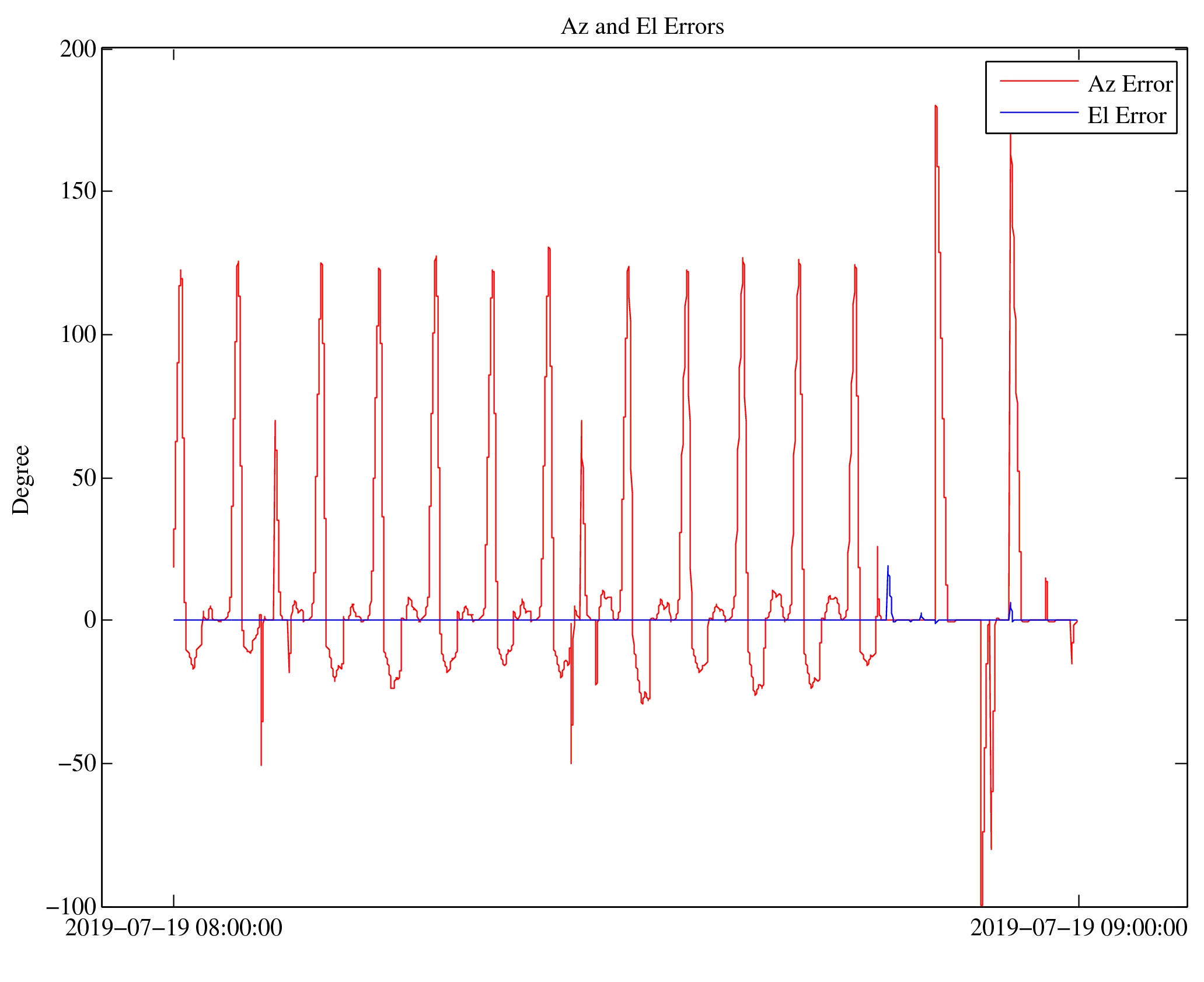The height and width of the screenshot is (982, 1204).
Task: Click the 0 y-axis tick label
Action: click(x=90, y=620)
